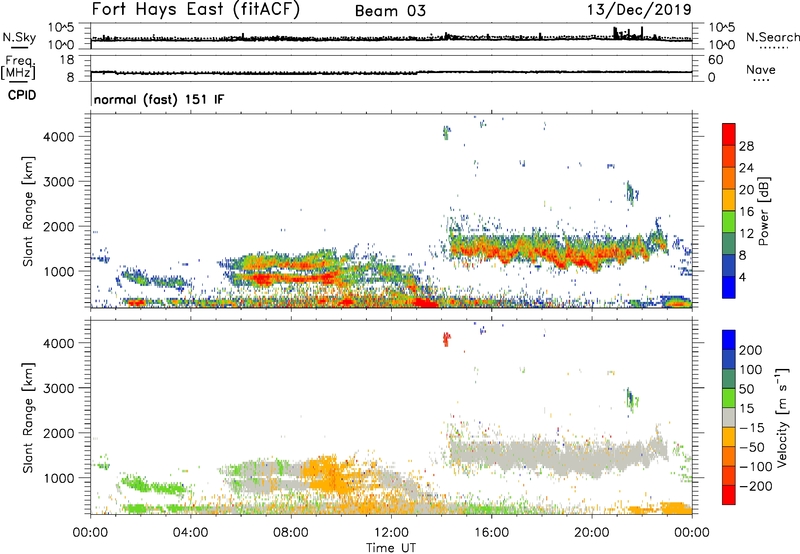
Task: Click the '04:00' time axis tick label
Action: [x=191, y=533]
